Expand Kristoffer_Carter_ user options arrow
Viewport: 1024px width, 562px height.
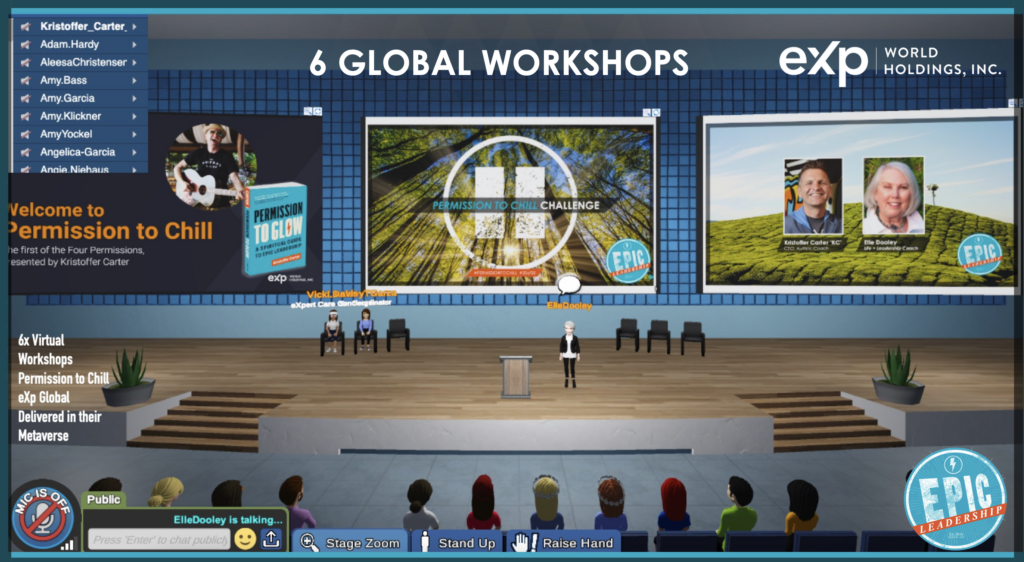tap(134, 27)
